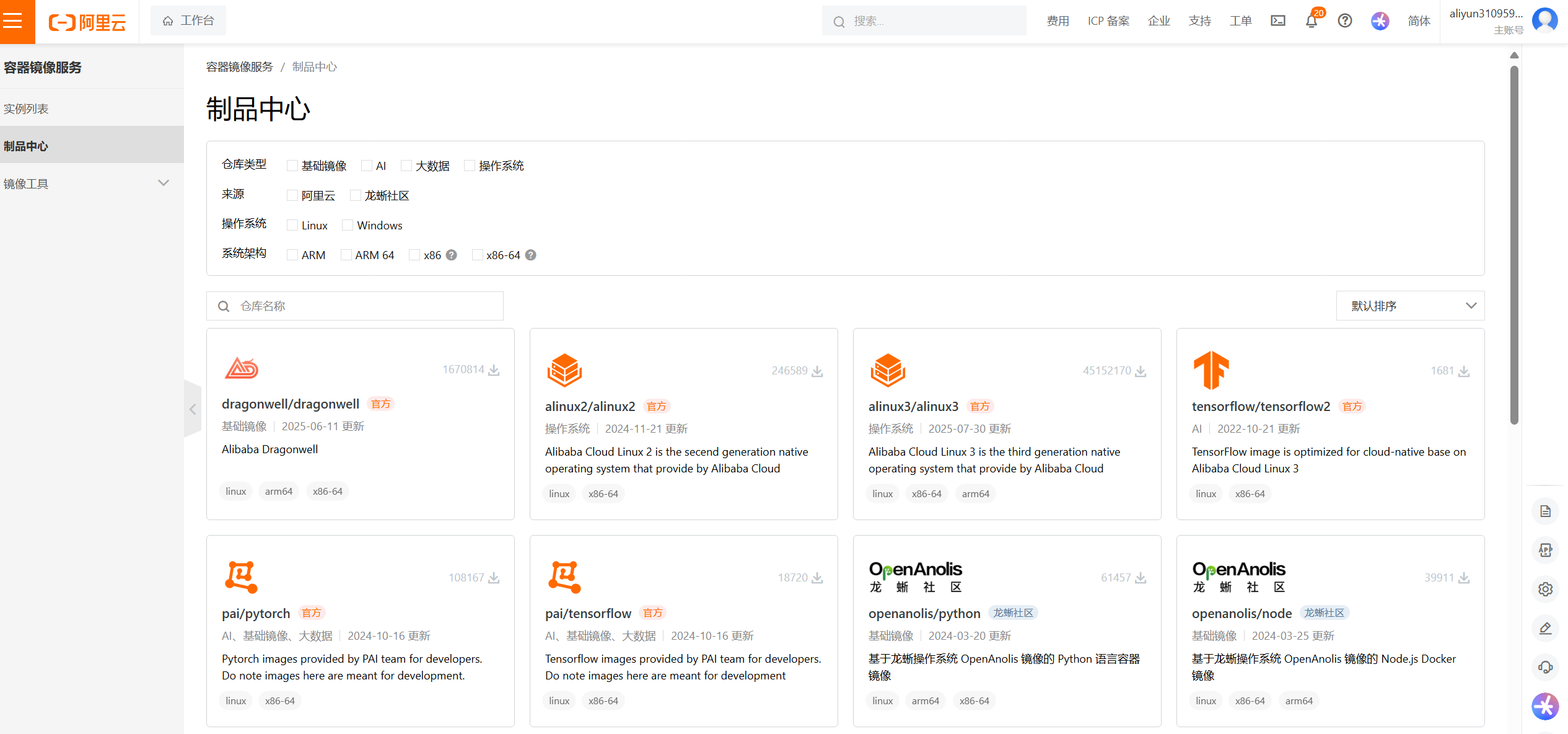The width and height of the screenshot is (1568, 734).
Task: Open the pai/pytorch repository
Action: (256, 614)
